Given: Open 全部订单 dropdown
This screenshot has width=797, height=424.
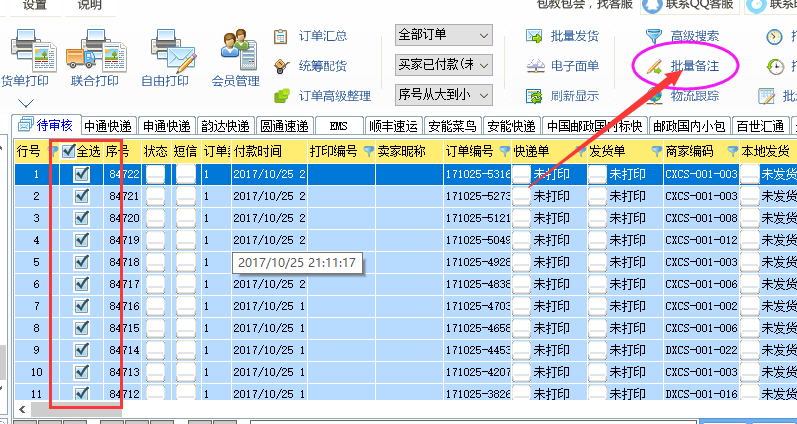Looking at the screenshot, I should tap(444, 35).
